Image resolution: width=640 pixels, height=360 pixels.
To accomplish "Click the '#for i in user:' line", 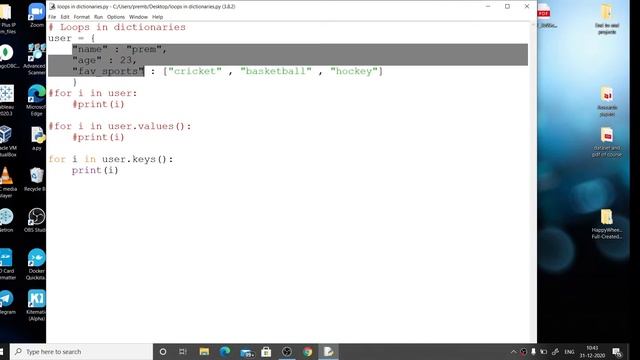I will pos(93,93).
